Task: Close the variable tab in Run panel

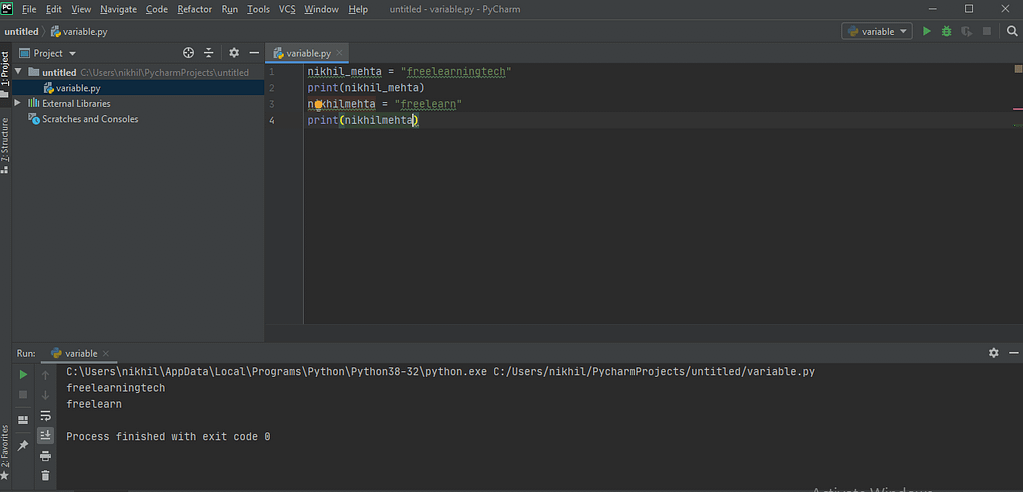Action: coord(106,353)
